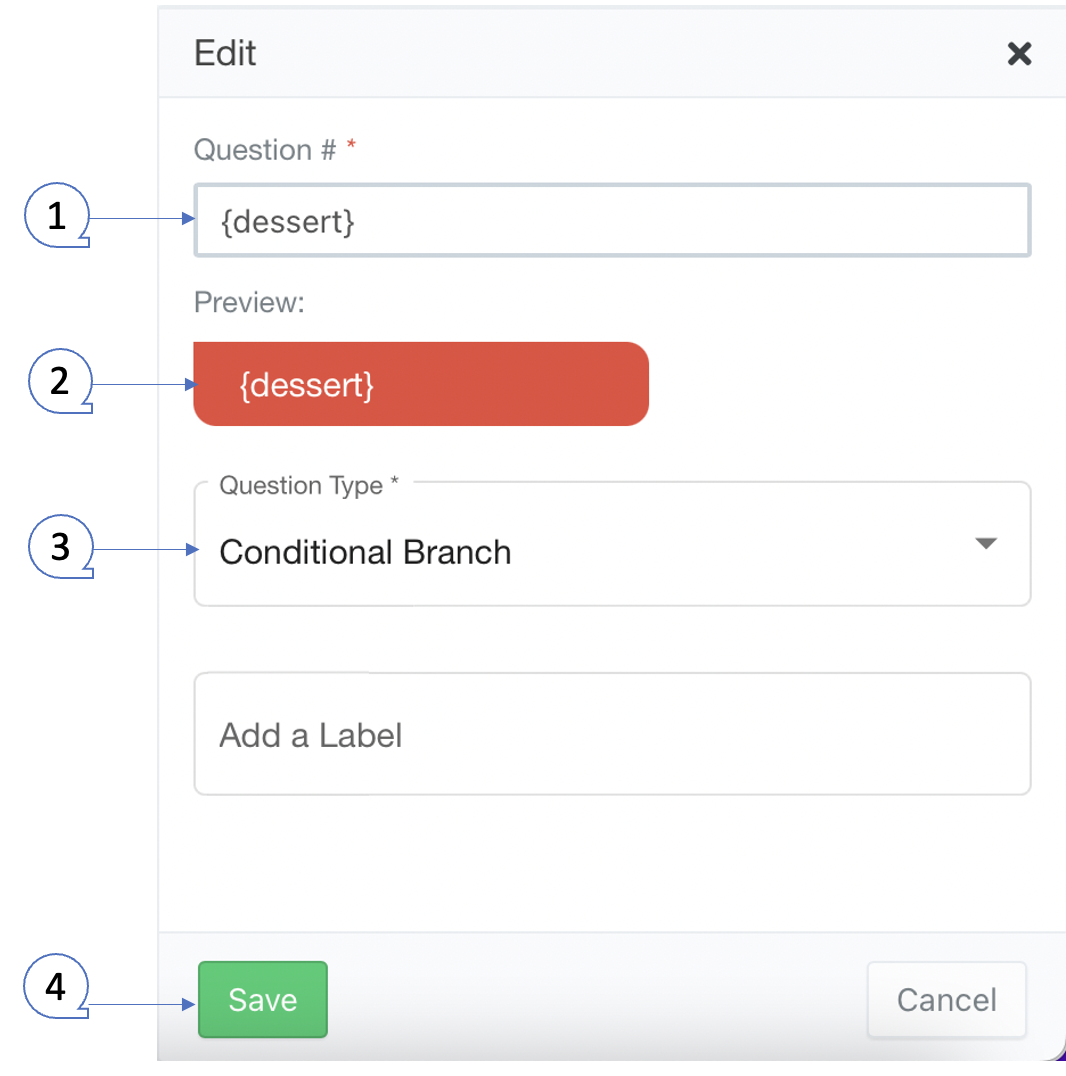Click the numbered annotation circle 2
The height and width of the screenshot is (1076, 1066).
point(60,381)
